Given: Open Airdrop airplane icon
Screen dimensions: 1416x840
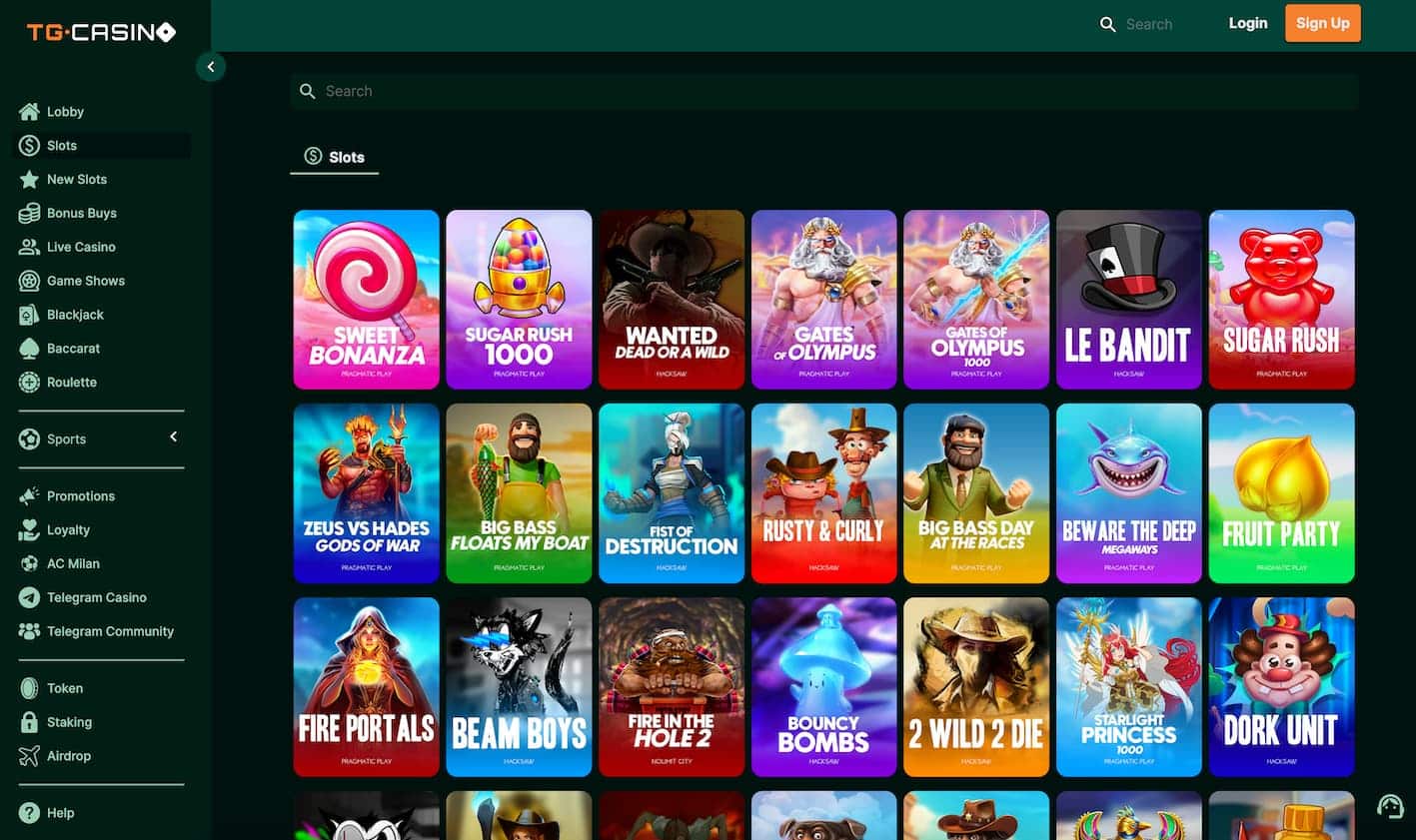Looking at the screenshot, I should [29, 756].
